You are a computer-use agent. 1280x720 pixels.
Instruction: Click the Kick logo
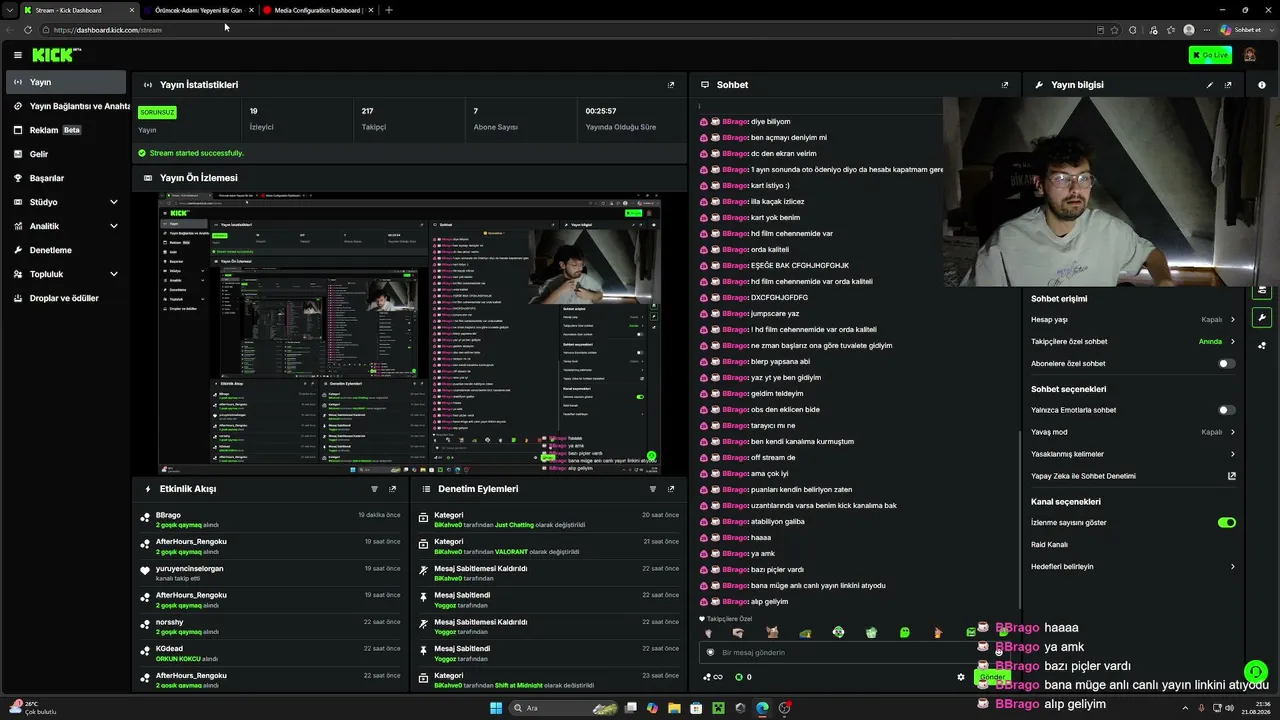[x=55, y=55]
